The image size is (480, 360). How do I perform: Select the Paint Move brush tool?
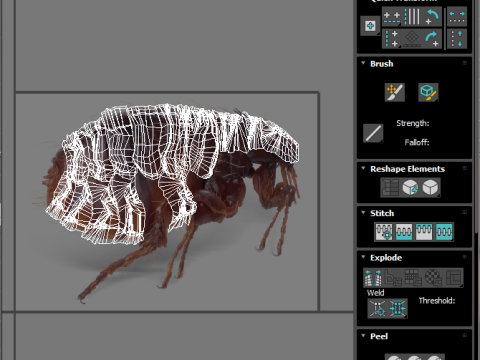click(x=395, y=92)
